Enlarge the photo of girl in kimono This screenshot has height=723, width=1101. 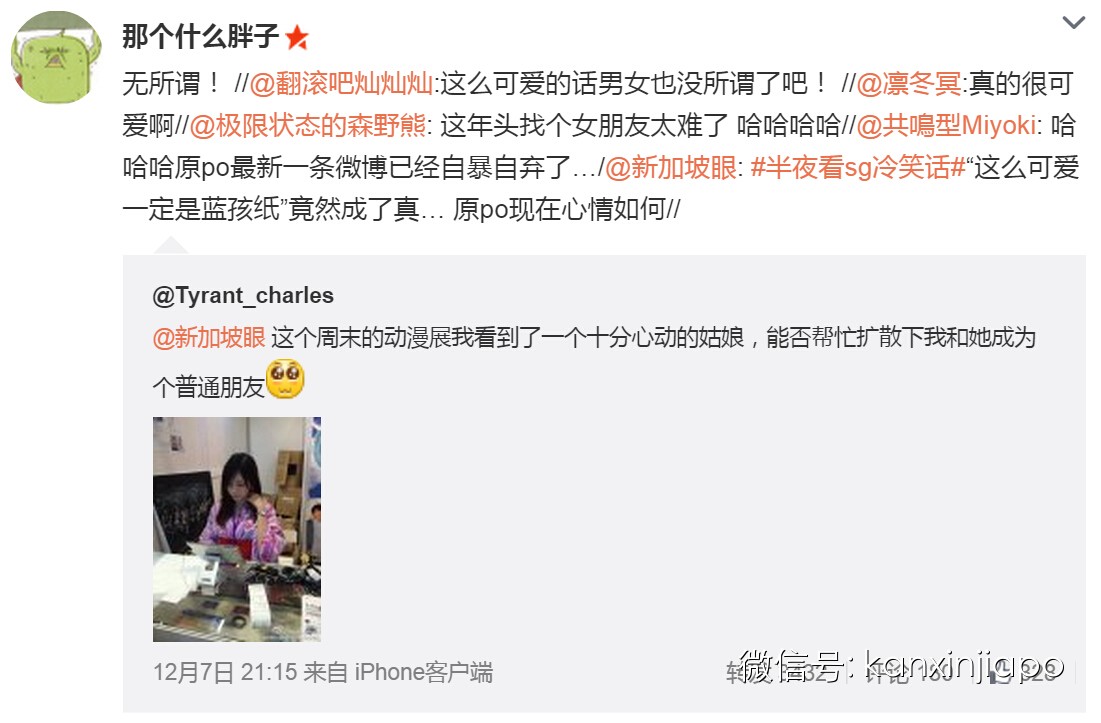coord(237,529)
